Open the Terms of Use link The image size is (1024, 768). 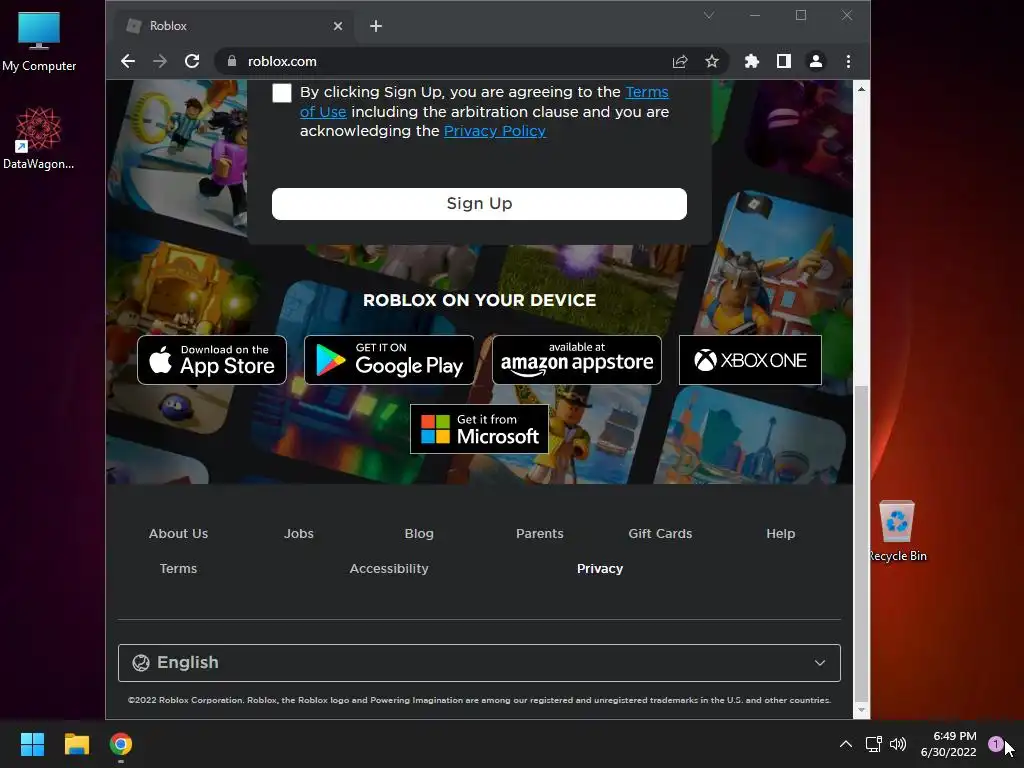[x=483, y=102]
